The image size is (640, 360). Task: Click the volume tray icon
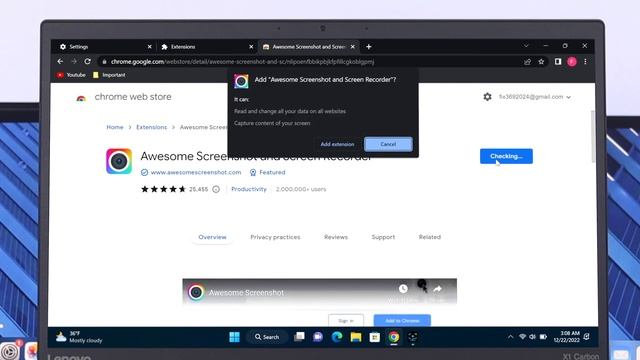click(532, 337)
